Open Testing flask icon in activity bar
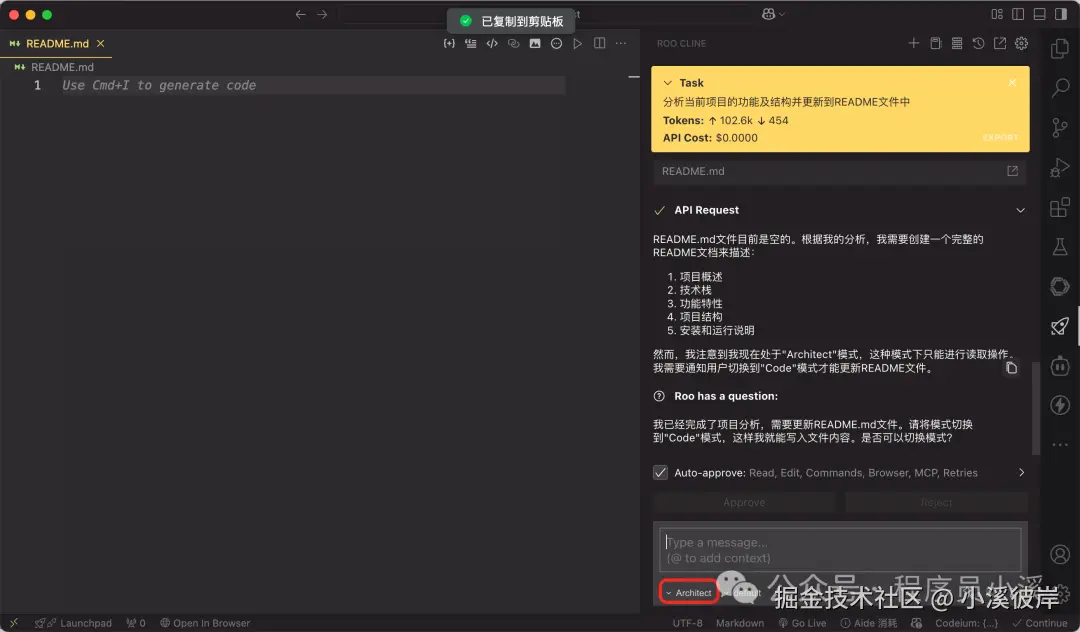 click(x=1060, y=246)
